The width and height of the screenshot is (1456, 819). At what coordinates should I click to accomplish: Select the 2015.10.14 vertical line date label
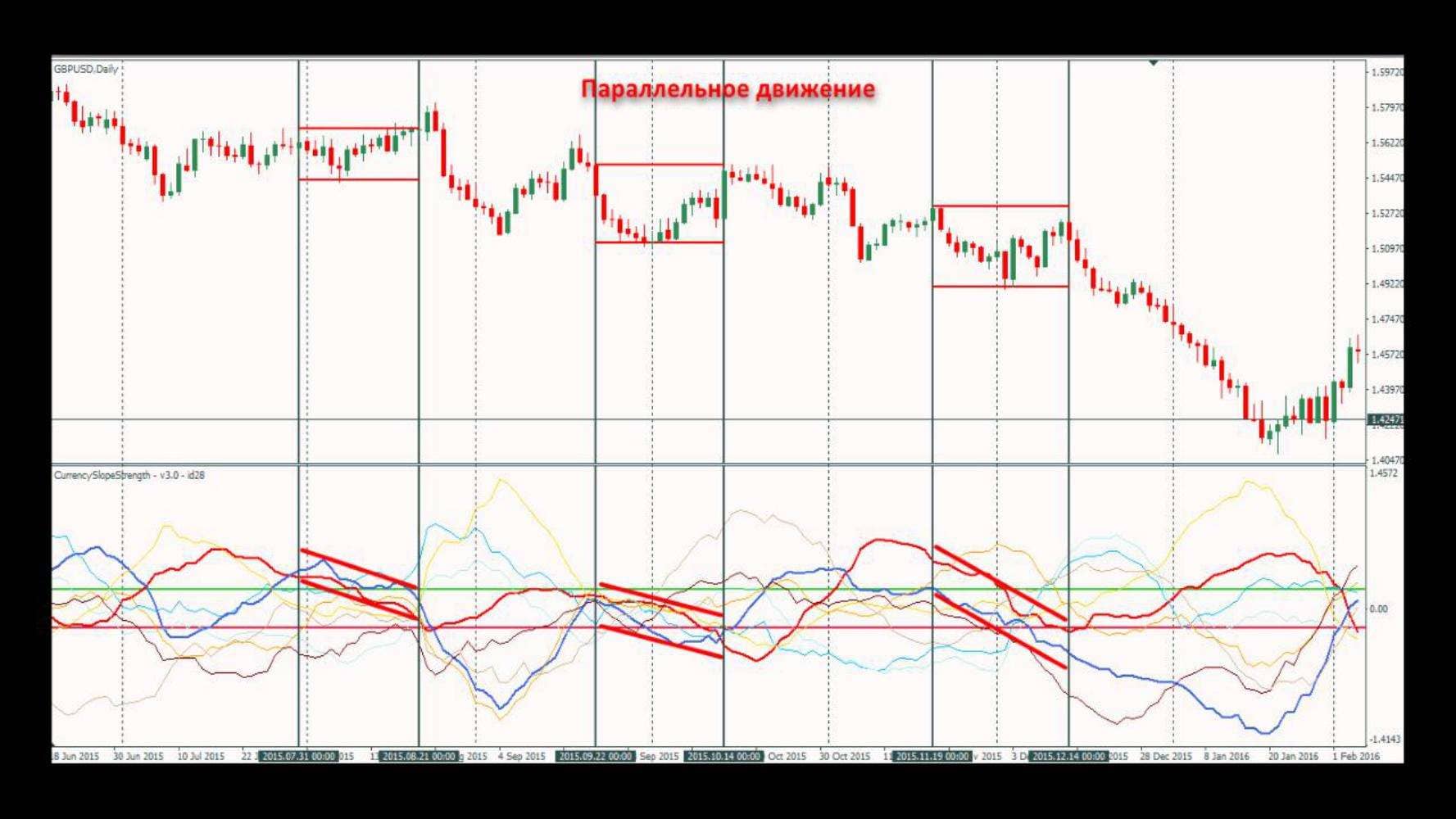723,756
